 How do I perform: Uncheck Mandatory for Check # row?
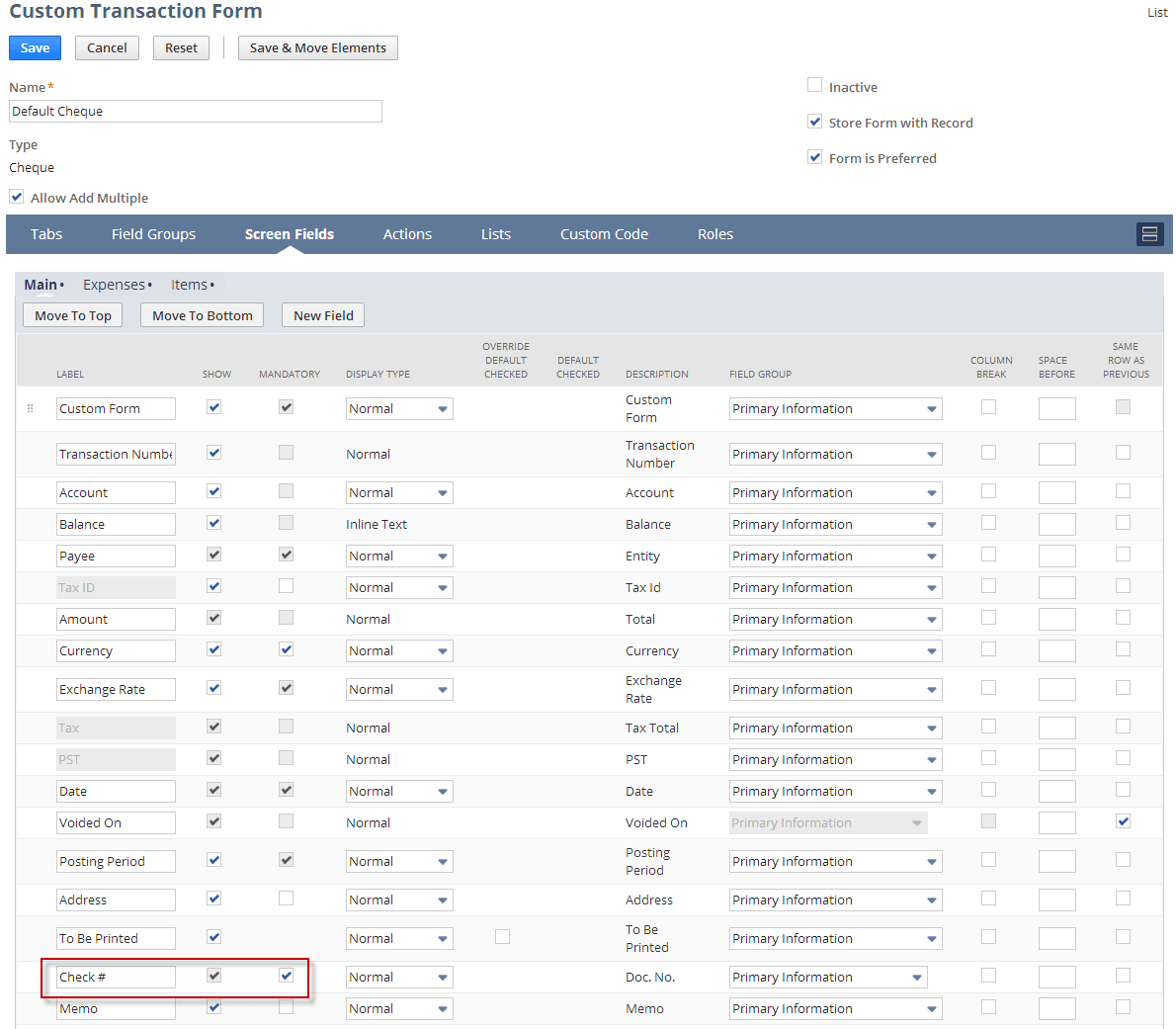[286, 976]
